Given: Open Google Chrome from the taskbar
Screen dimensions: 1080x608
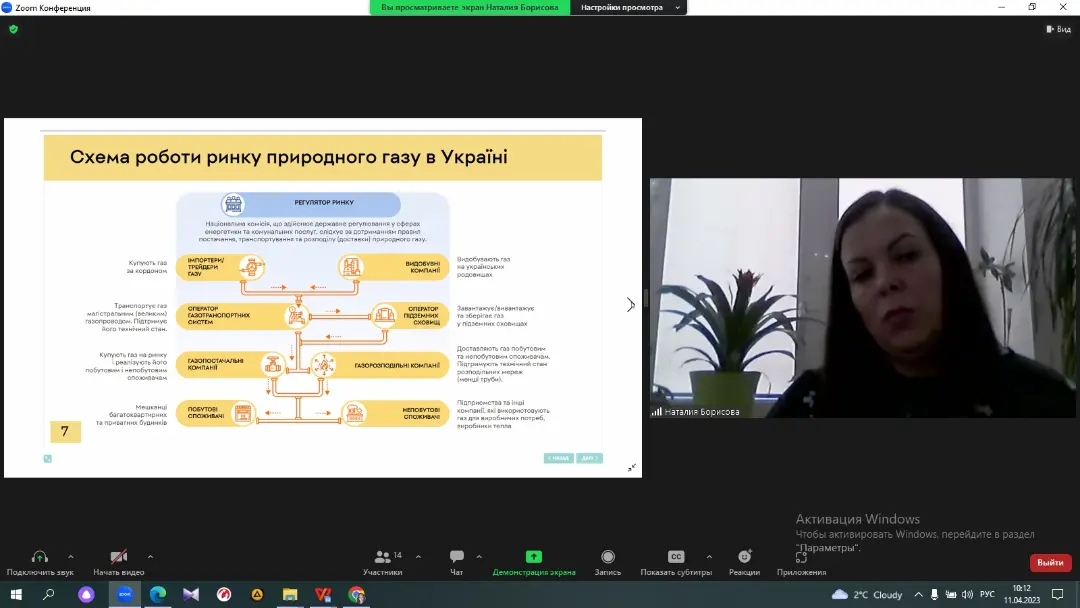Looking at the screenshot, I should coord(357,594).
